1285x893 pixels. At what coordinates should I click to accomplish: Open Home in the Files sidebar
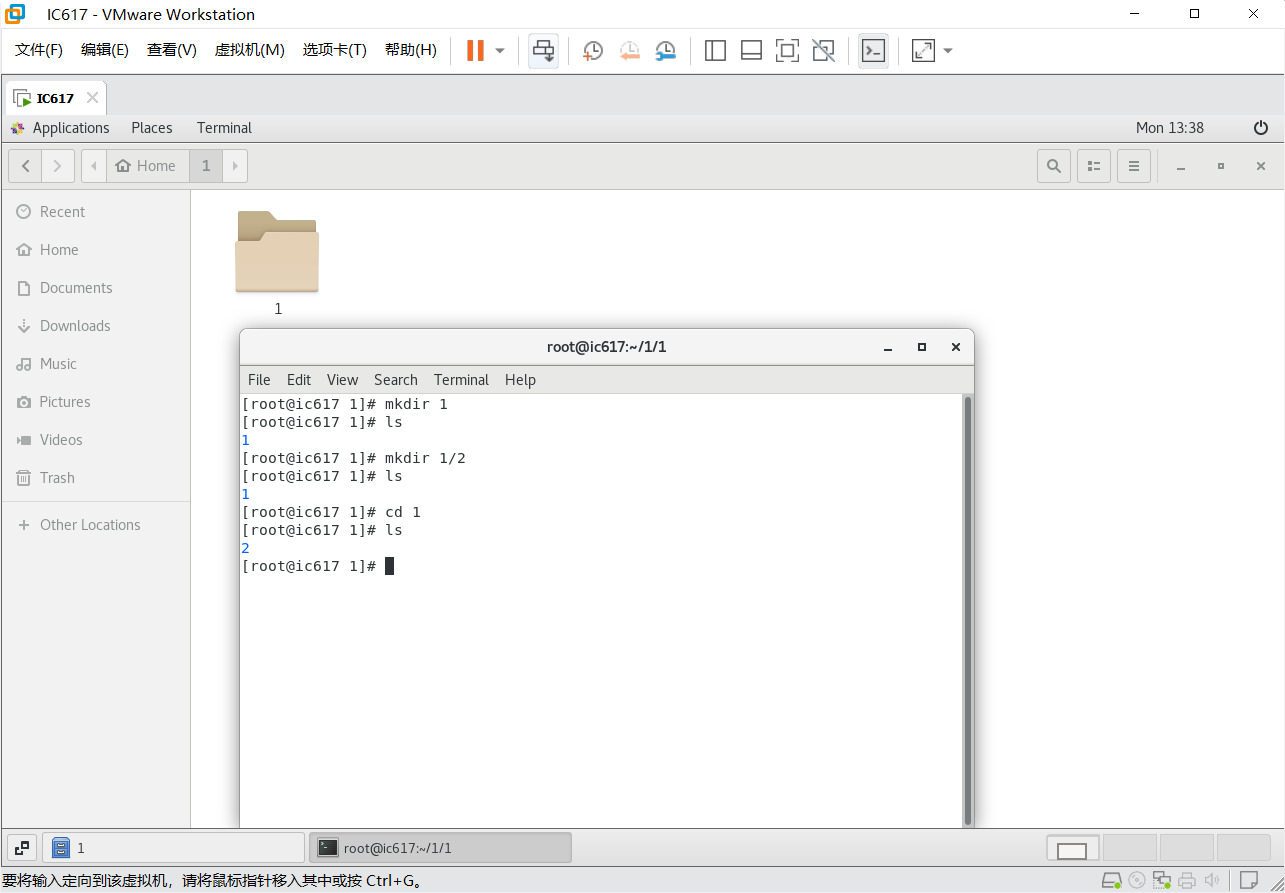pos(95,250)
